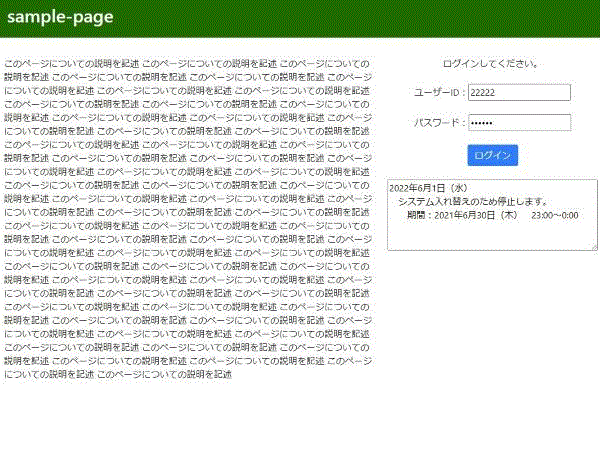Grab the notice textarea resize handle
Viewport: 600px width, 460px height.
593,246
